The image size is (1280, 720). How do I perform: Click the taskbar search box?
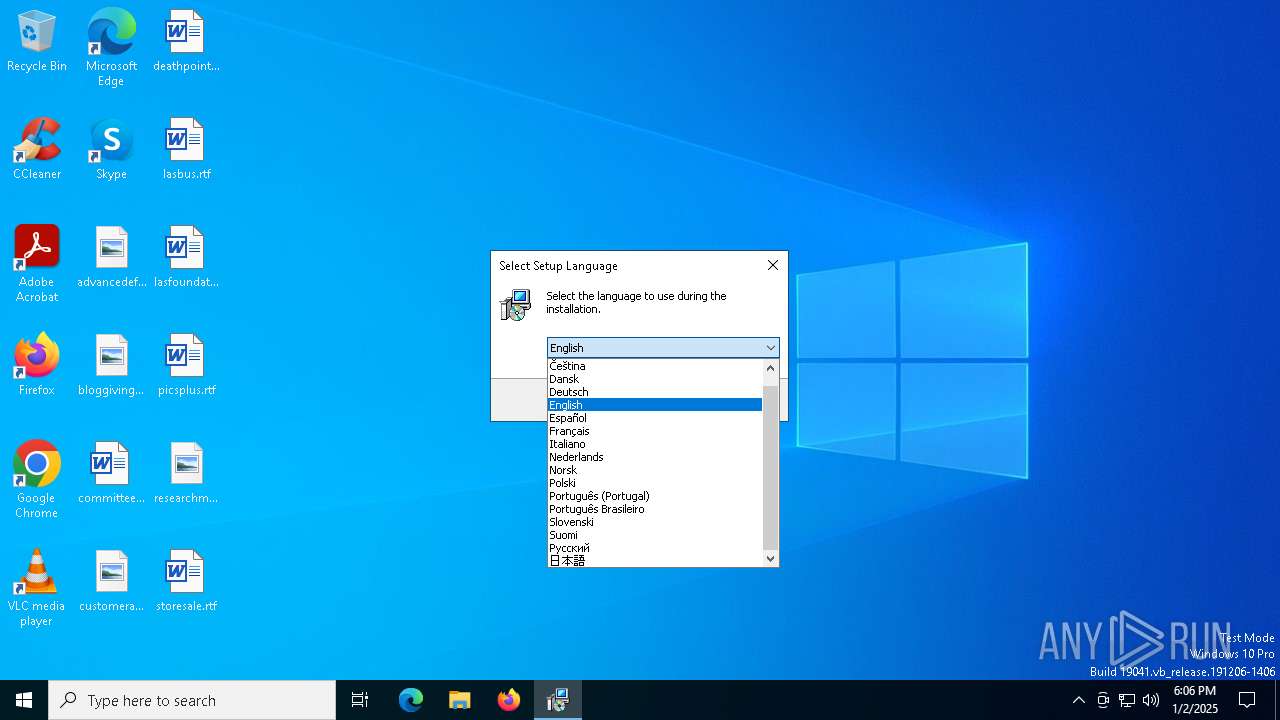(192, 700)
